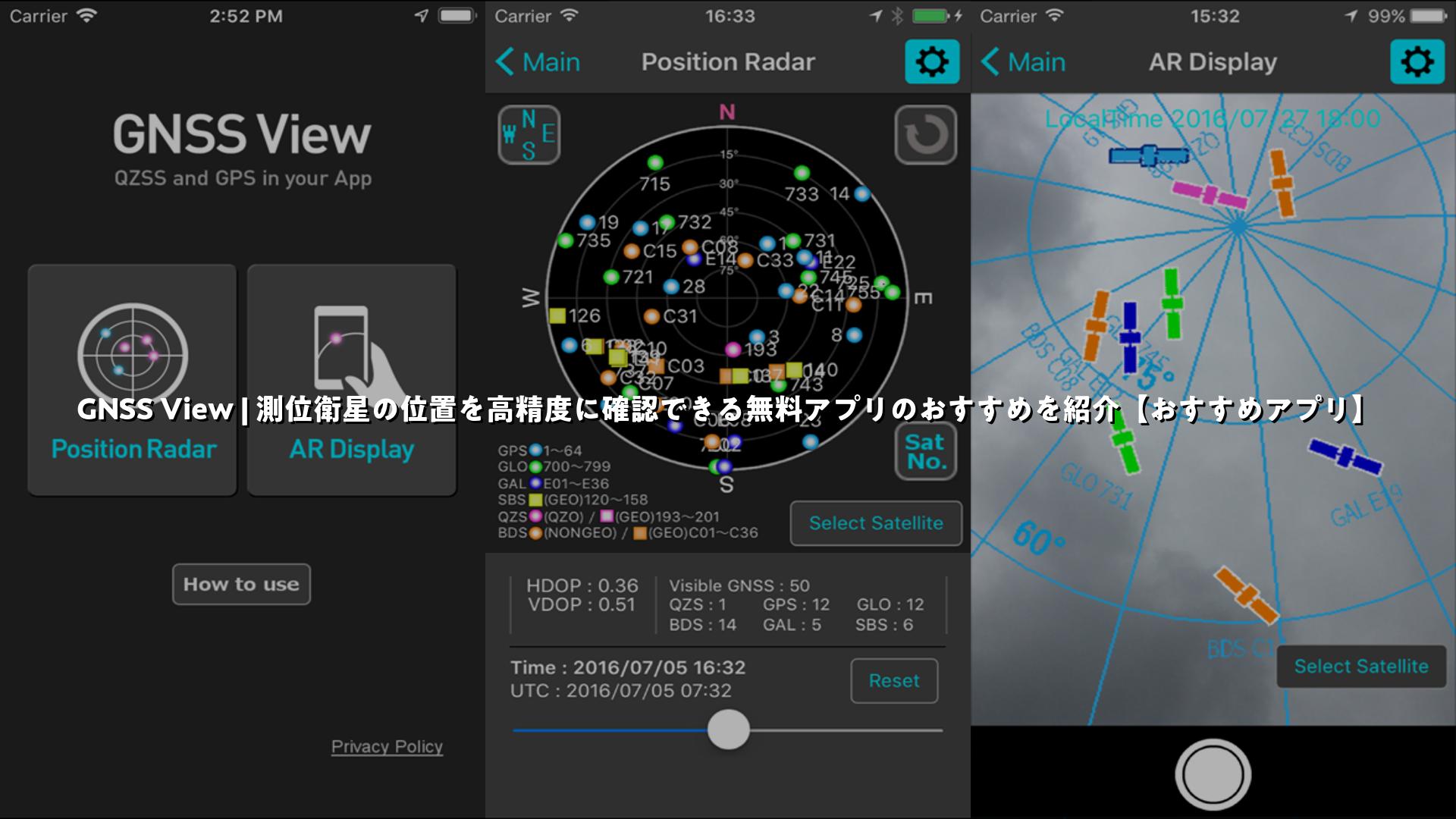The height and width of the screenshot is (819, 1456).
Task: Select SBAS satellite 126 on radar
Action: click(x=557, y=315)
